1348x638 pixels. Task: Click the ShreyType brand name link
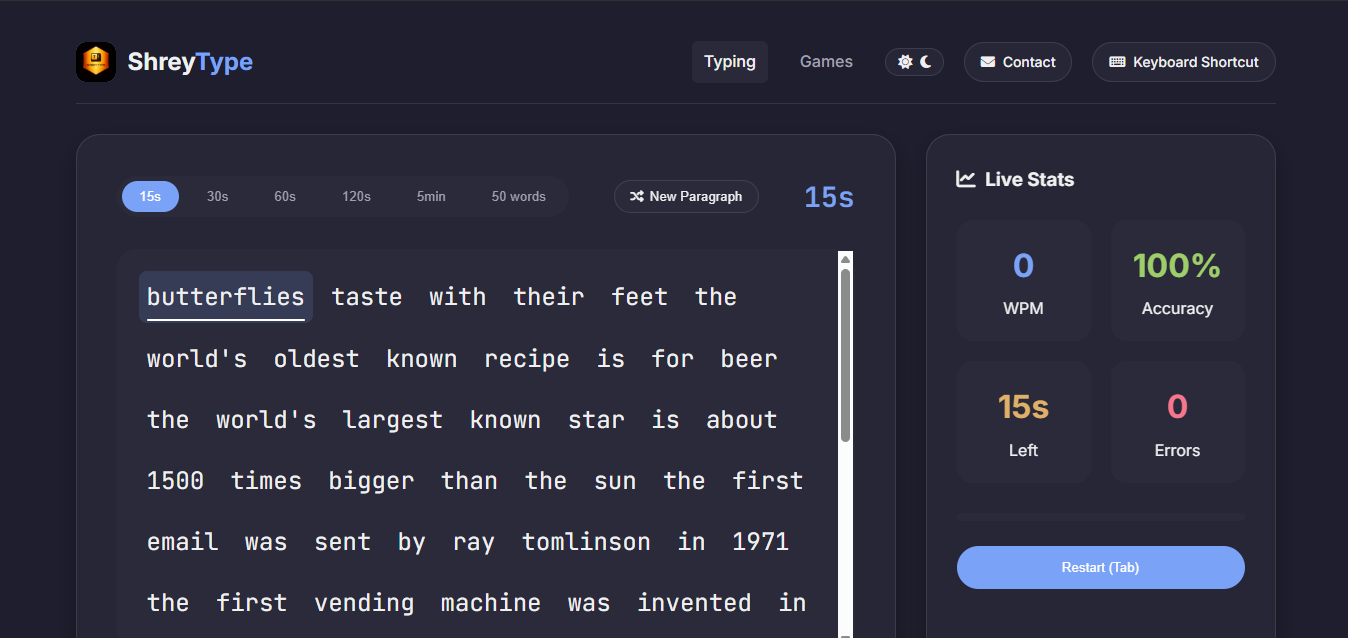click(190, 62)
